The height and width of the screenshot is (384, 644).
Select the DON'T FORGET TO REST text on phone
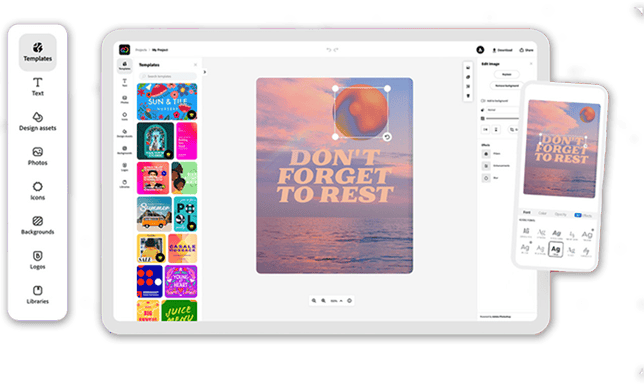point(561,149)
